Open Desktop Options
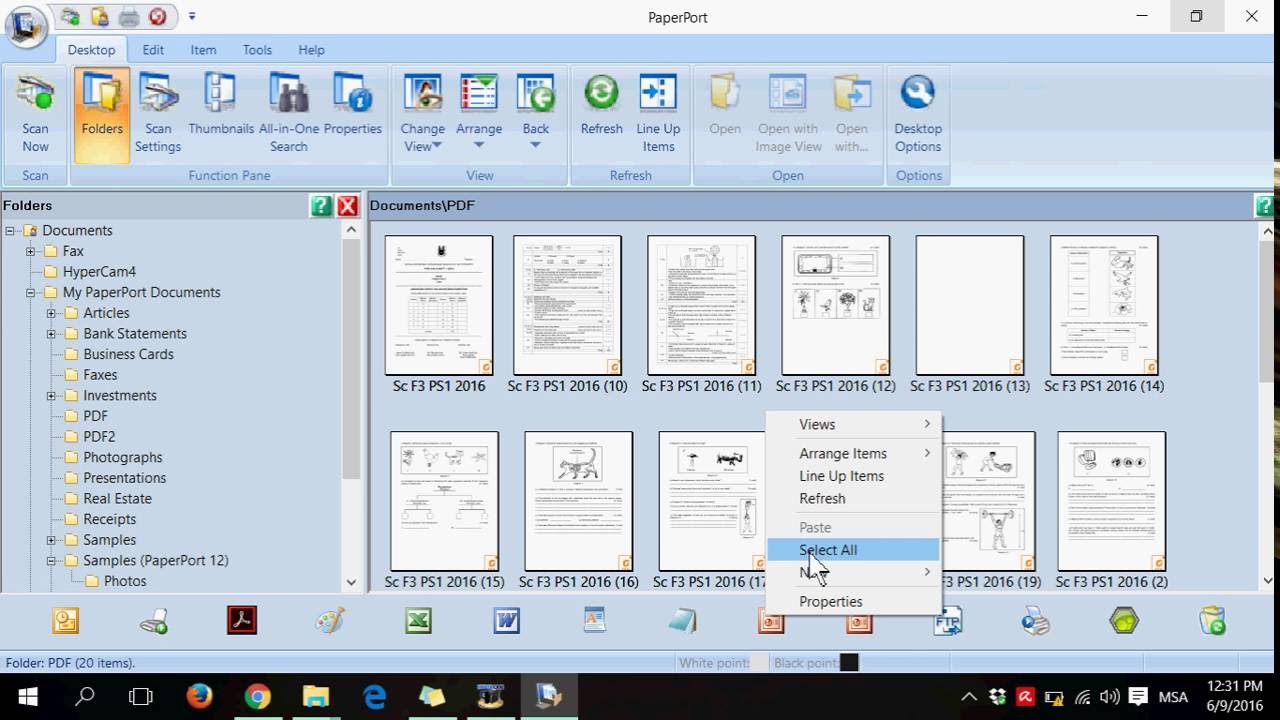Image resolution: width=1280 pixels, height=720 pixels. 918,114
